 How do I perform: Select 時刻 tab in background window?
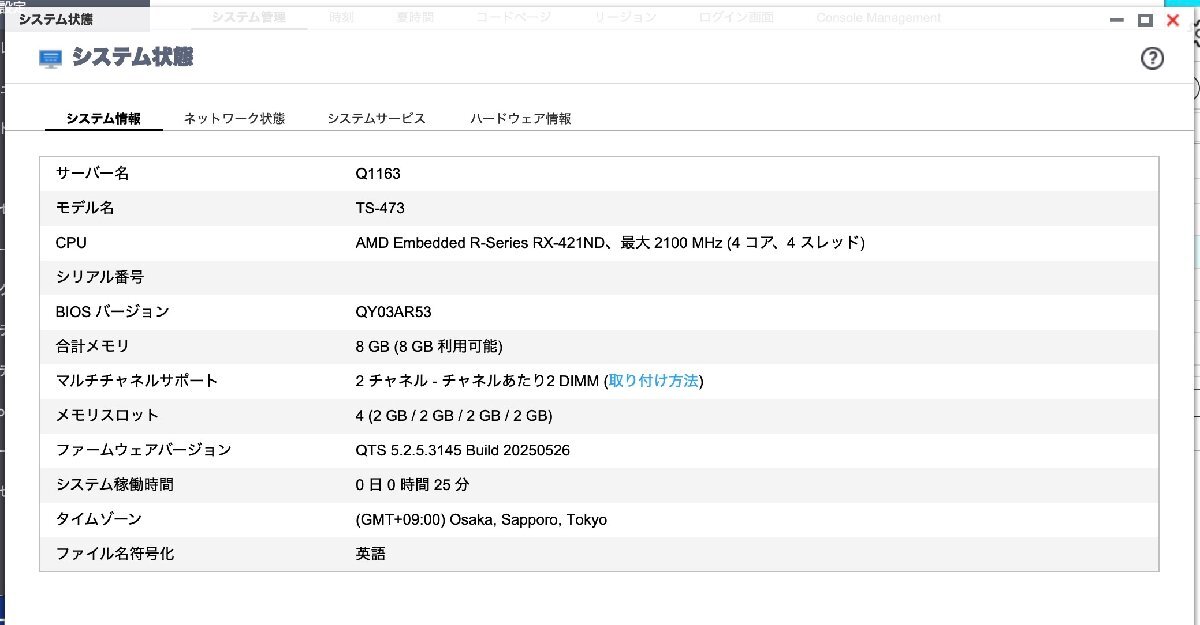click(341, 17)
